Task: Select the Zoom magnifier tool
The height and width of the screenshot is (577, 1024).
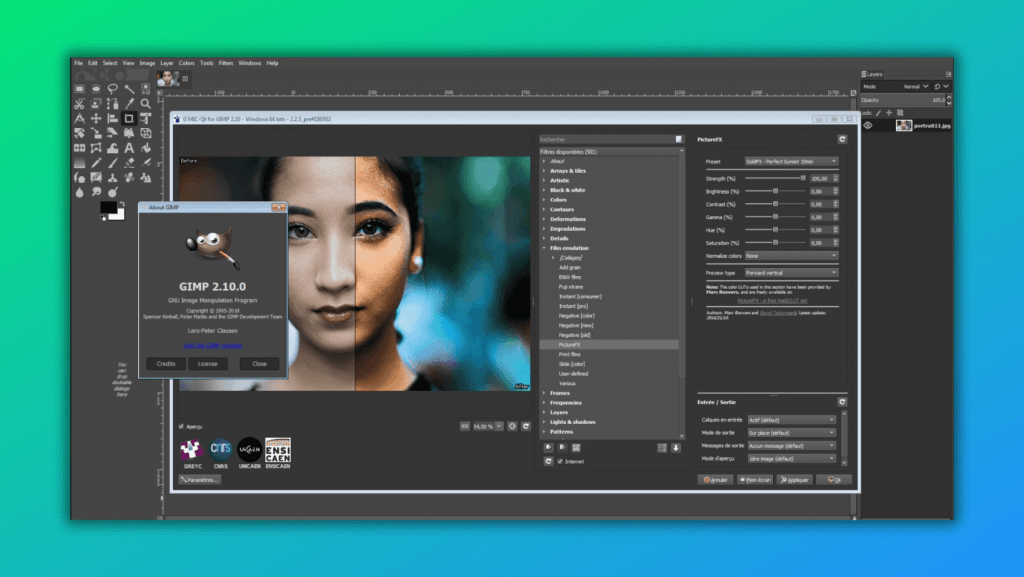Action: (146, 104)
